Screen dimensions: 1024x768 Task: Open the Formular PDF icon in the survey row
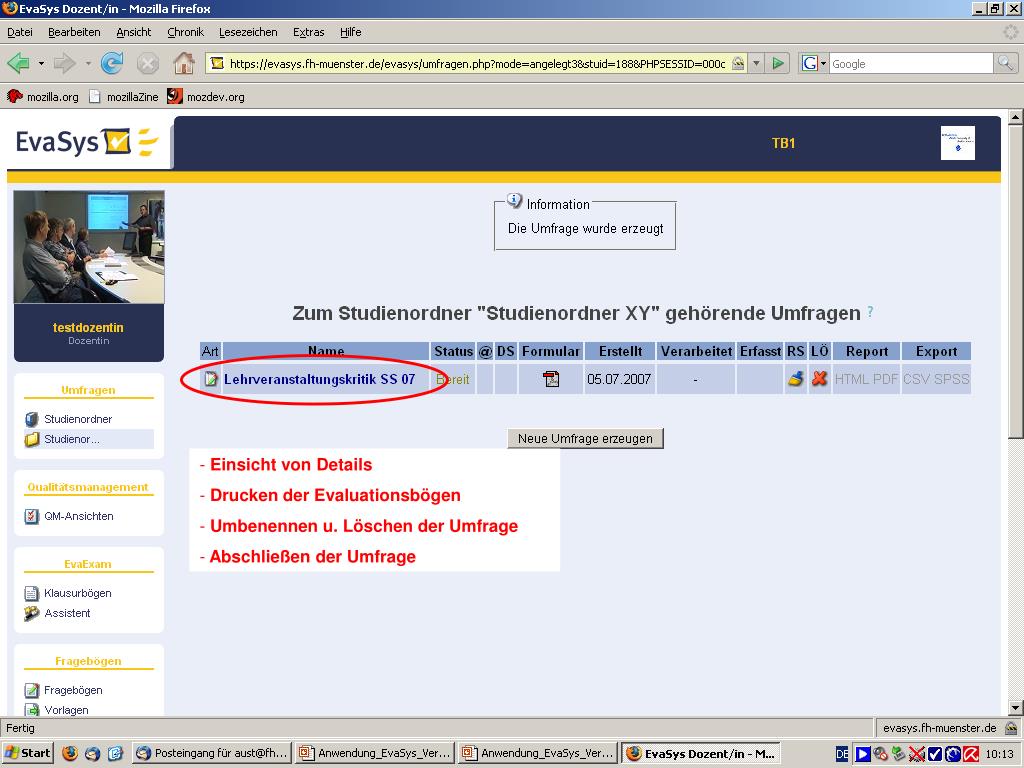pyautogui.click(x=551, y=379)
